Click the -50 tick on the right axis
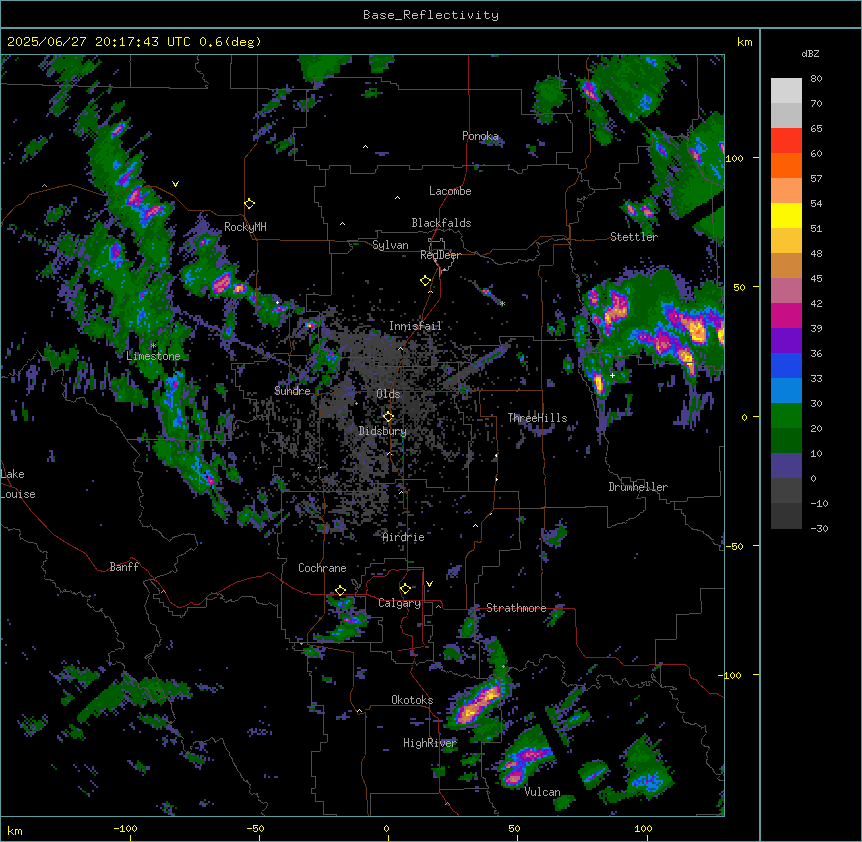Image resolution: width=862 pixels, height=842 pixels. coord(734,546)
